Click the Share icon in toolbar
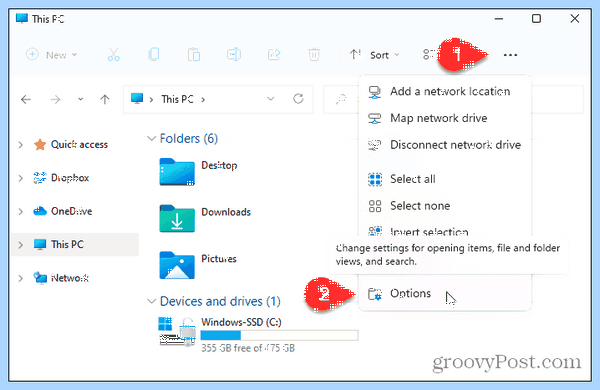Screen dimensions: 600x390 click(274, 55)
